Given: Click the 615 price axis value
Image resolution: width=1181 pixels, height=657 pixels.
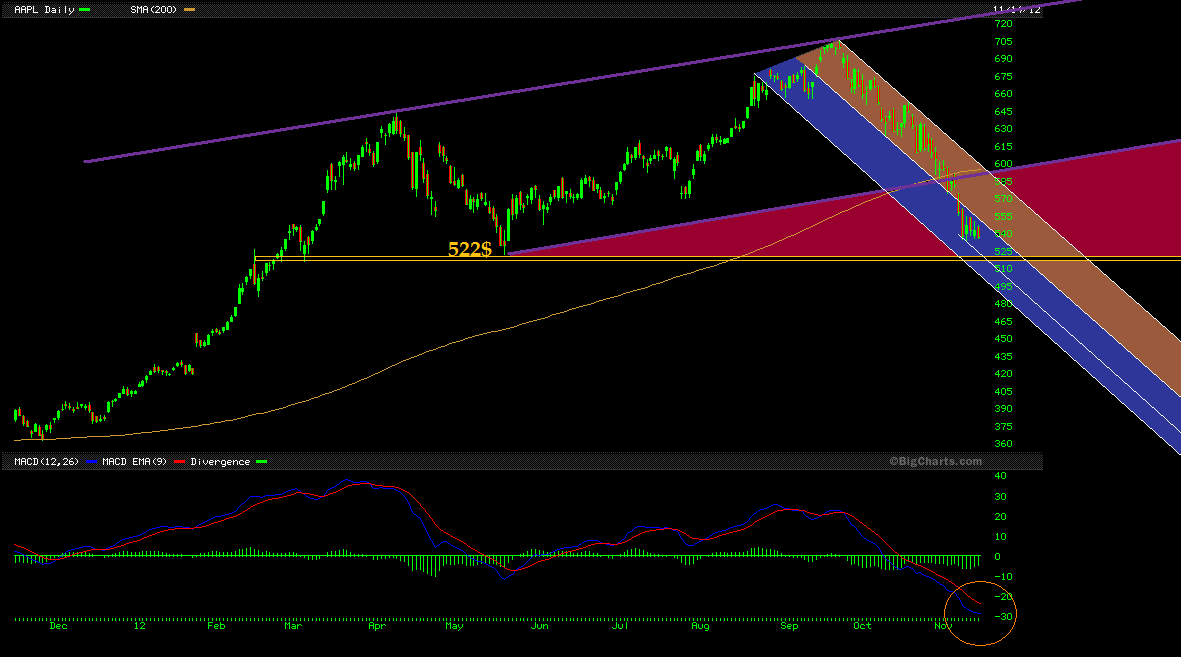Looking at the screenshot, I should click(x=1003, y=147).
